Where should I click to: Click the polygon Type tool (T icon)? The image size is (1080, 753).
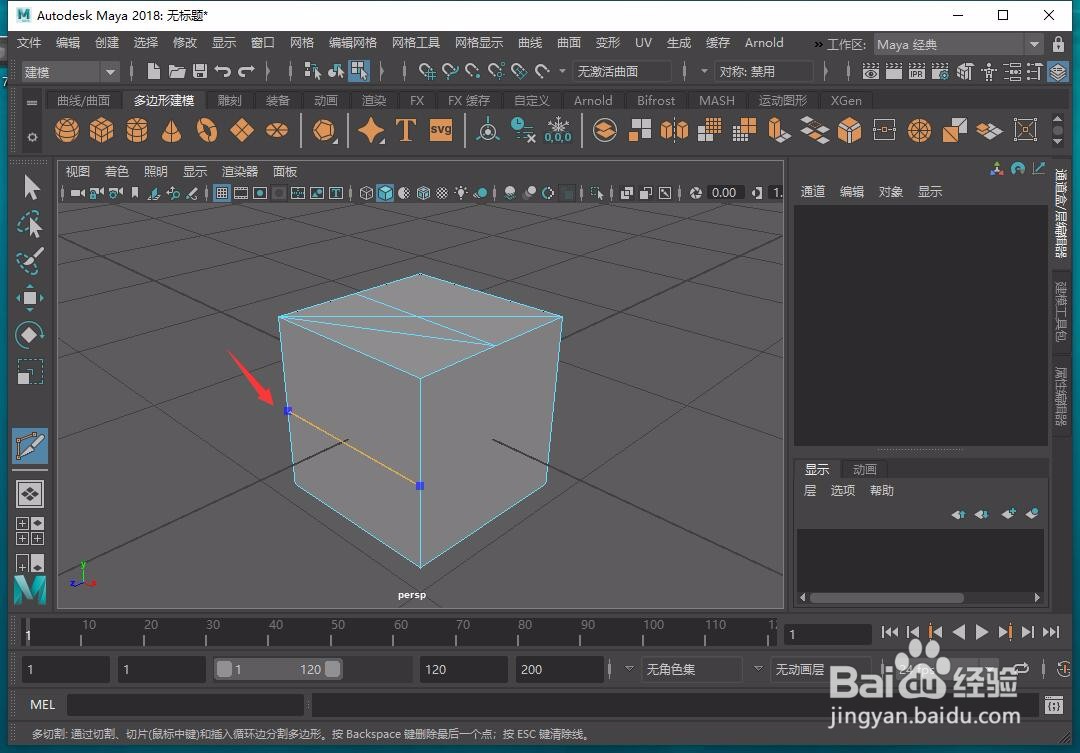406,130
